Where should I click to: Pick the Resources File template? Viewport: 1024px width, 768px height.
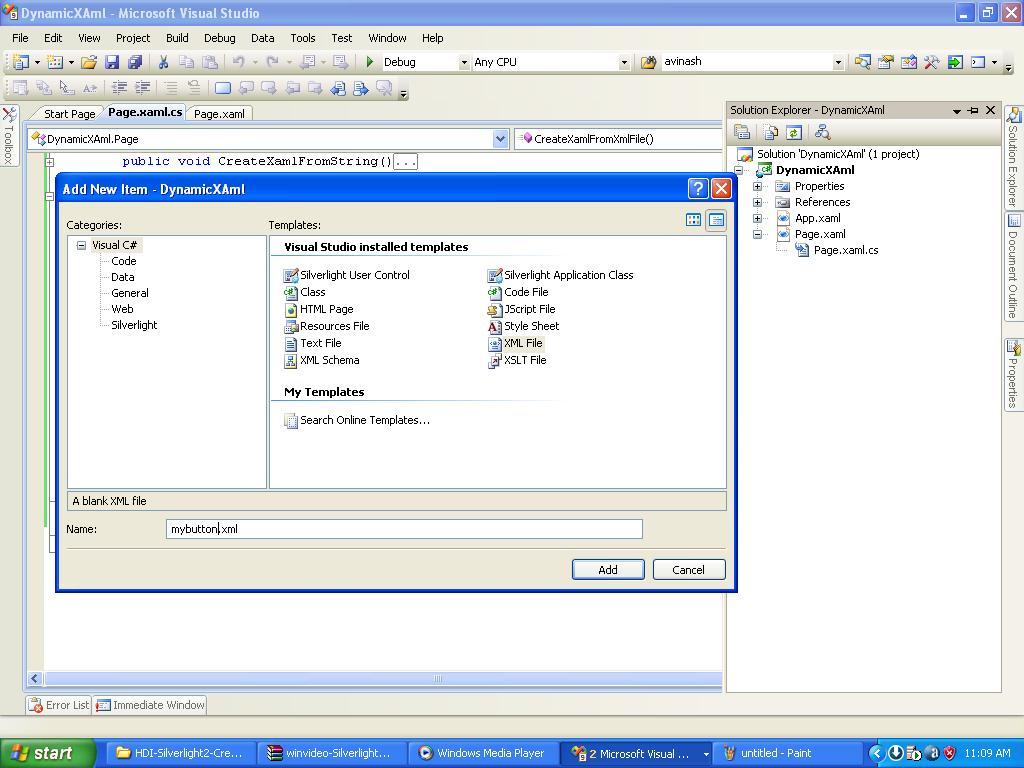point(327,326)
